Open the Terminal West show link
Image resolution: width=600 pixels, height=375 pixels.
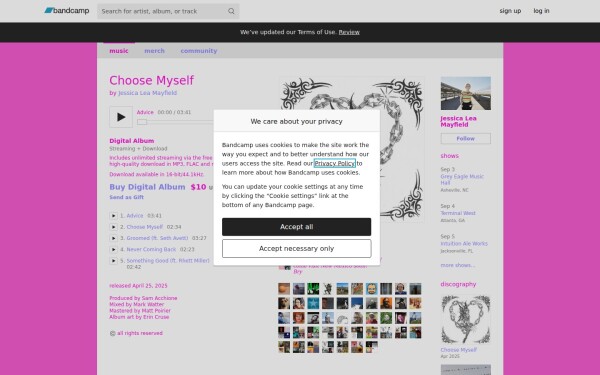coord(458,213)
